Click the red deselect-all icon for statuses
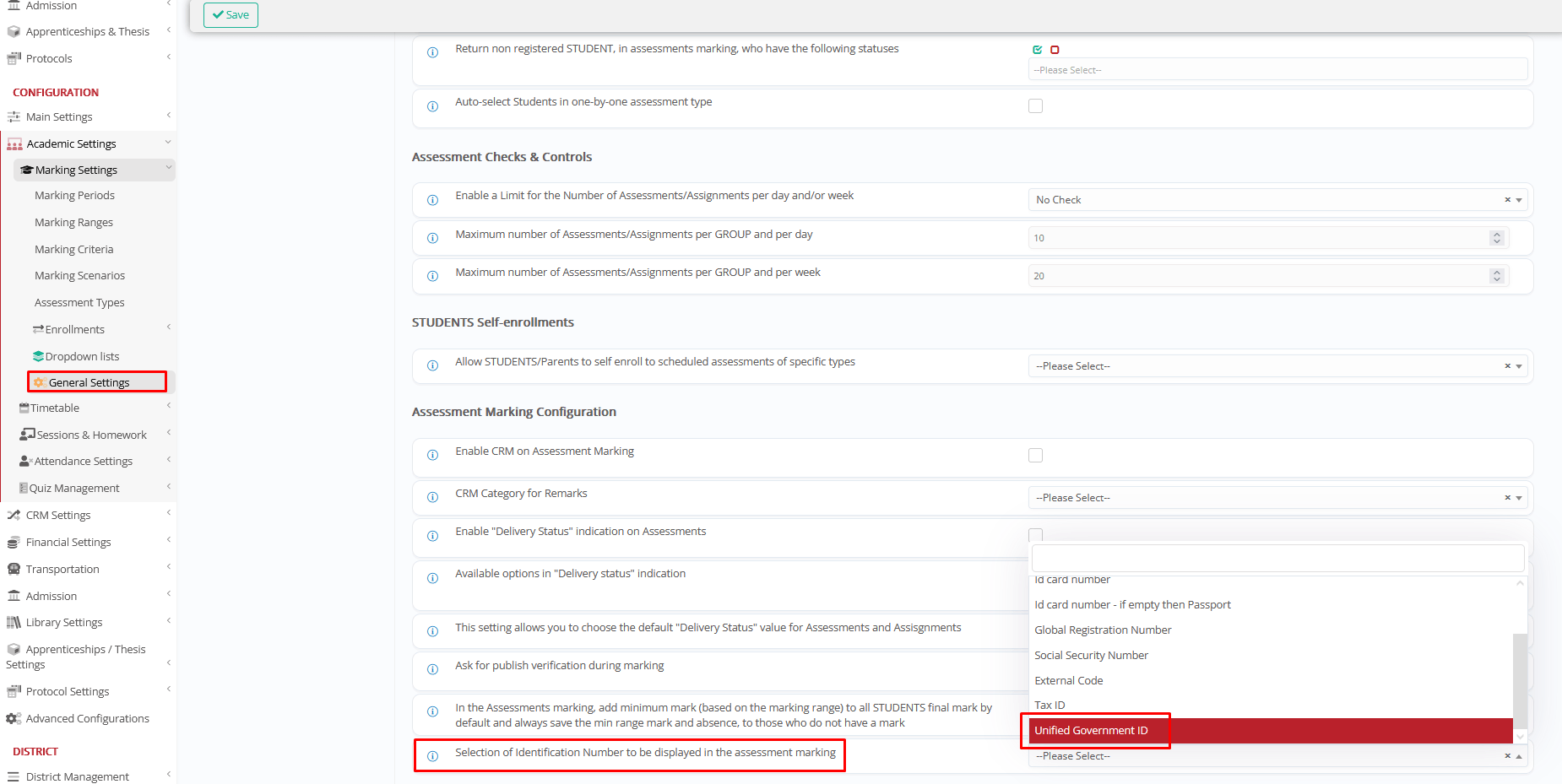This screenshot has height=784, width=1562. coord(1055,50)
